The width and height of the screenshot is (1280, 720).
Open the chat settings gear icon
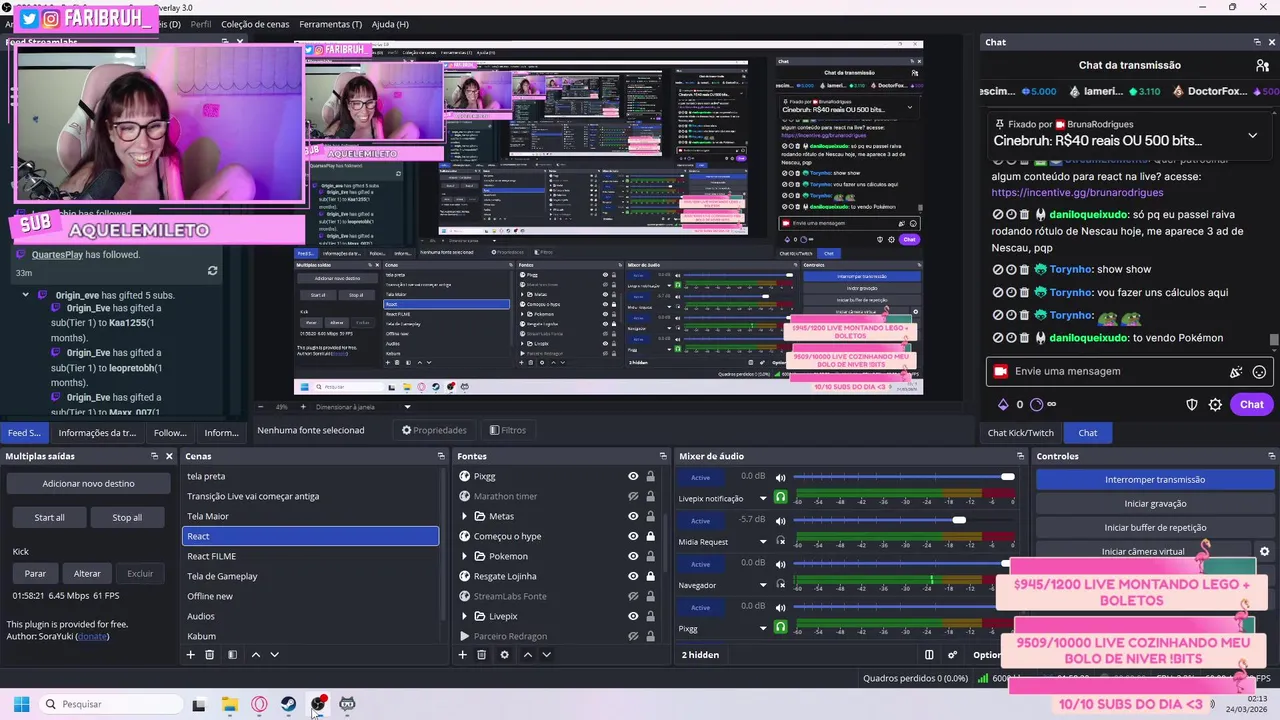tap(1215, 404)
